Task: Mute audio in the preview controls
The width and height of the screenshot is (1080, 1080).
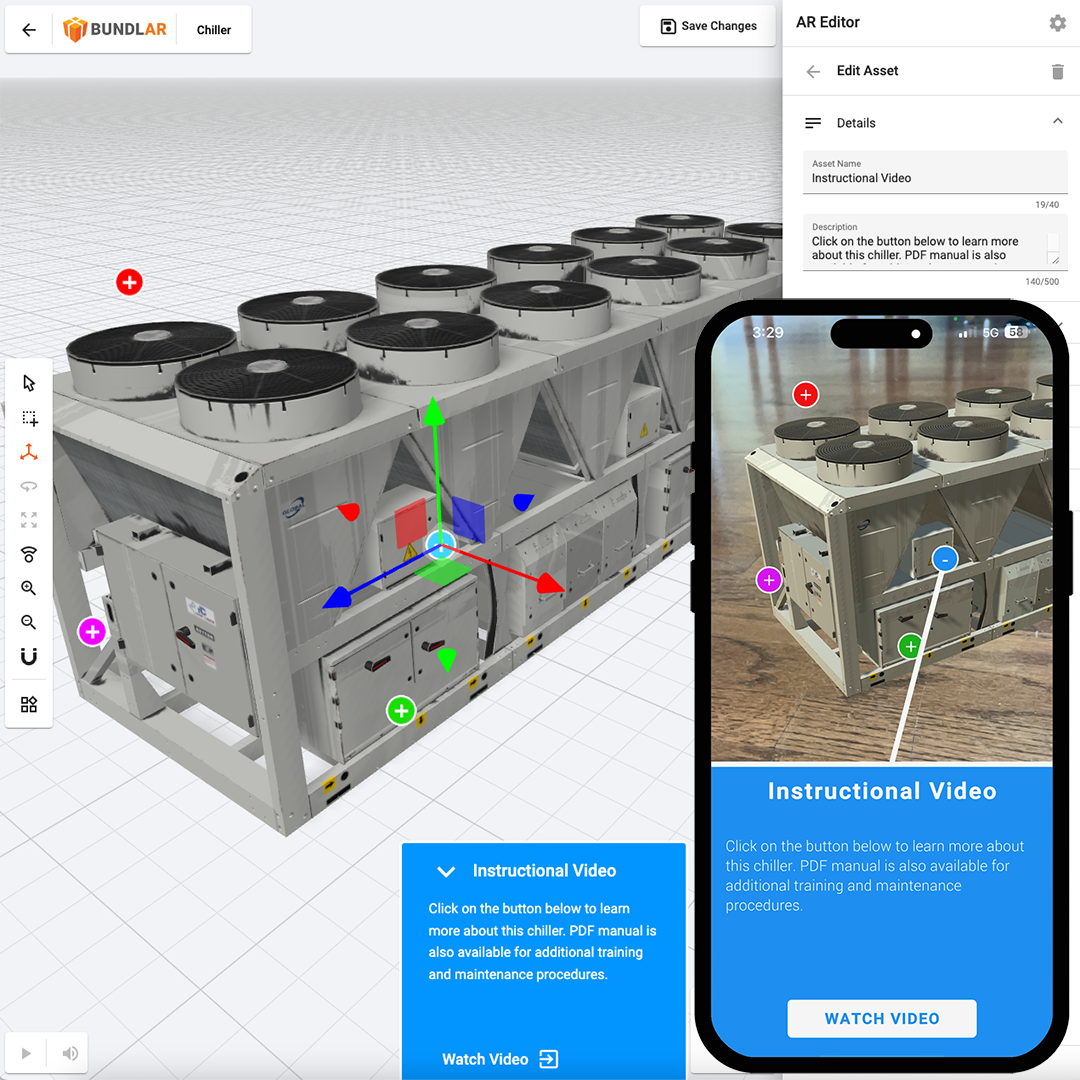Action: [x=68, y=1053]
